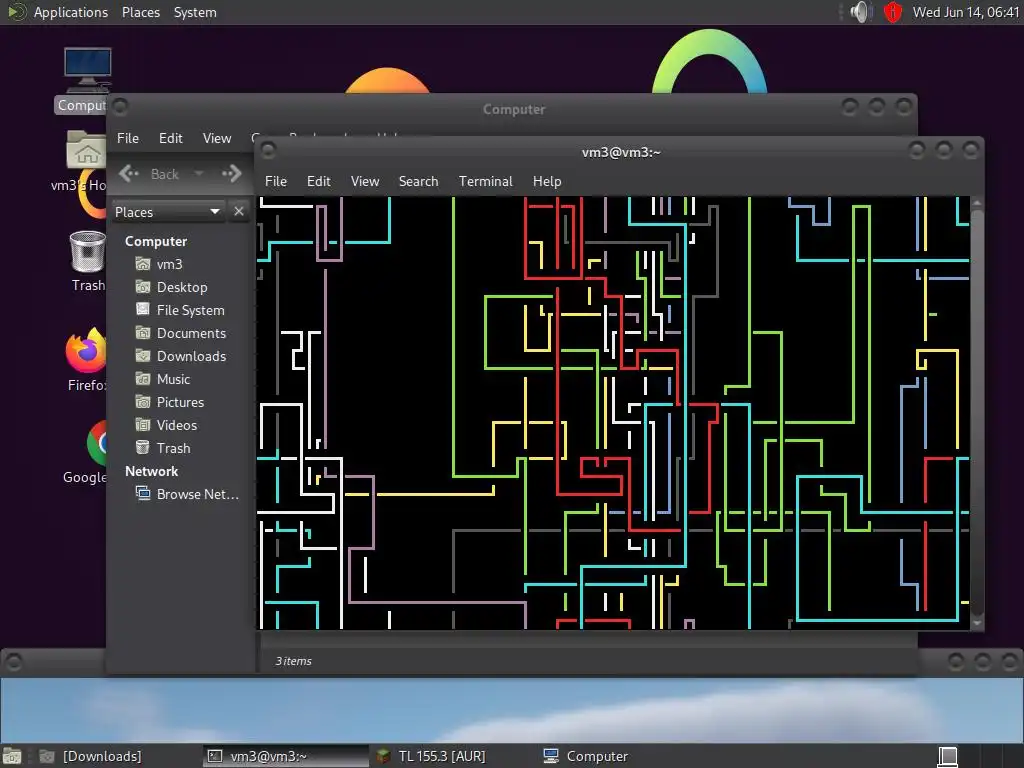Click the Forward arrow in file manager
1024x768 pixels.
coord(232,174)
